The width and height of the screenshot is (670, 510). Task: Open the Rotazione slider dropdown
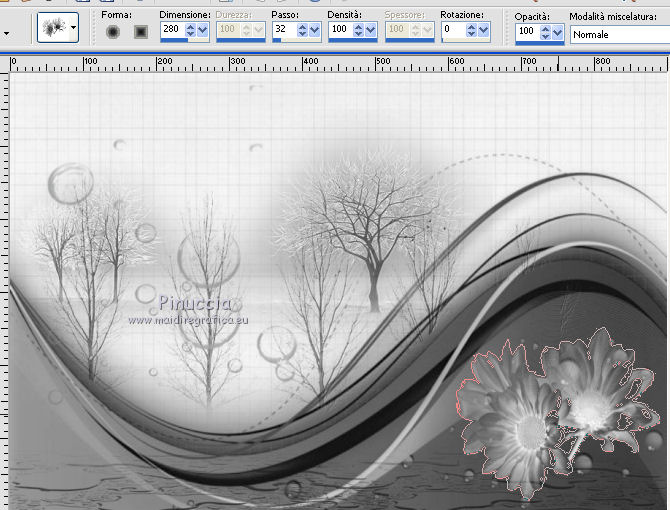(x=484, y=29)
